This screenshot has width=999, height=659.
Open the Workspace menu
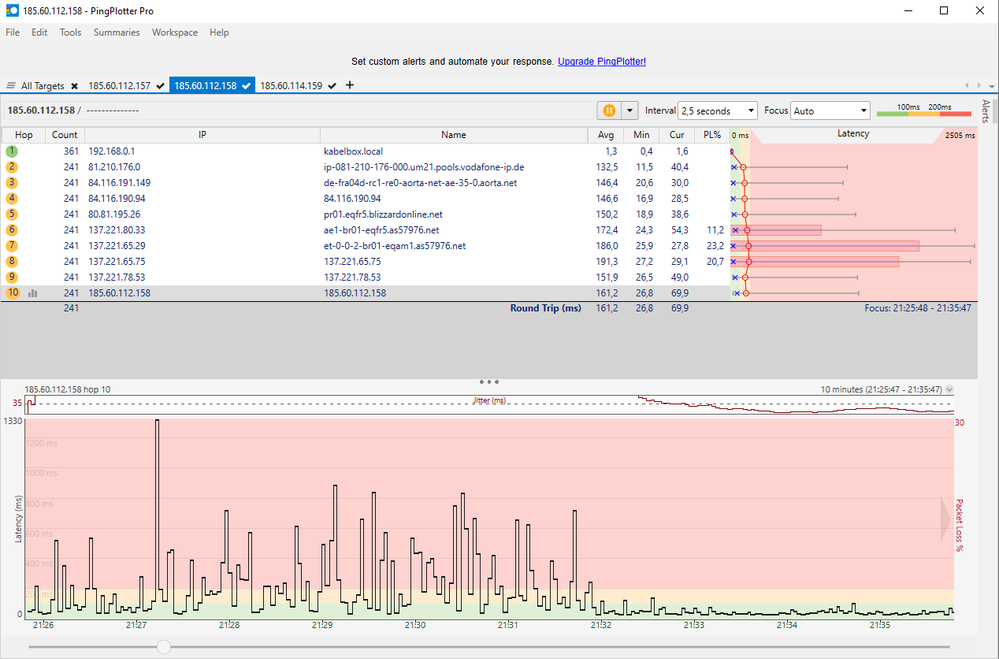[x=174, y=32]
